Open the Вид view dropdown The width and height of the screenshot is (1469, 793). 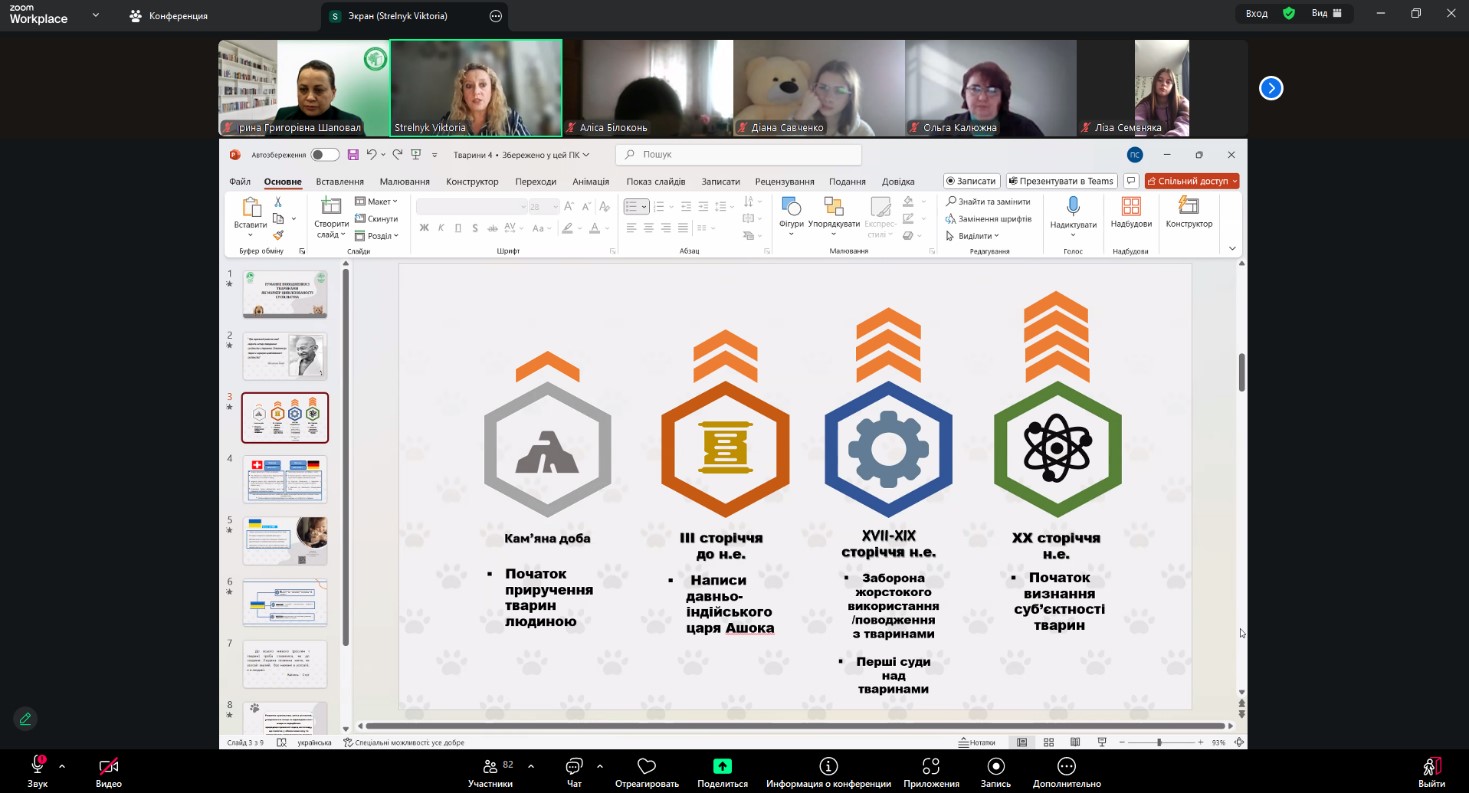[x=1325, y=13]
